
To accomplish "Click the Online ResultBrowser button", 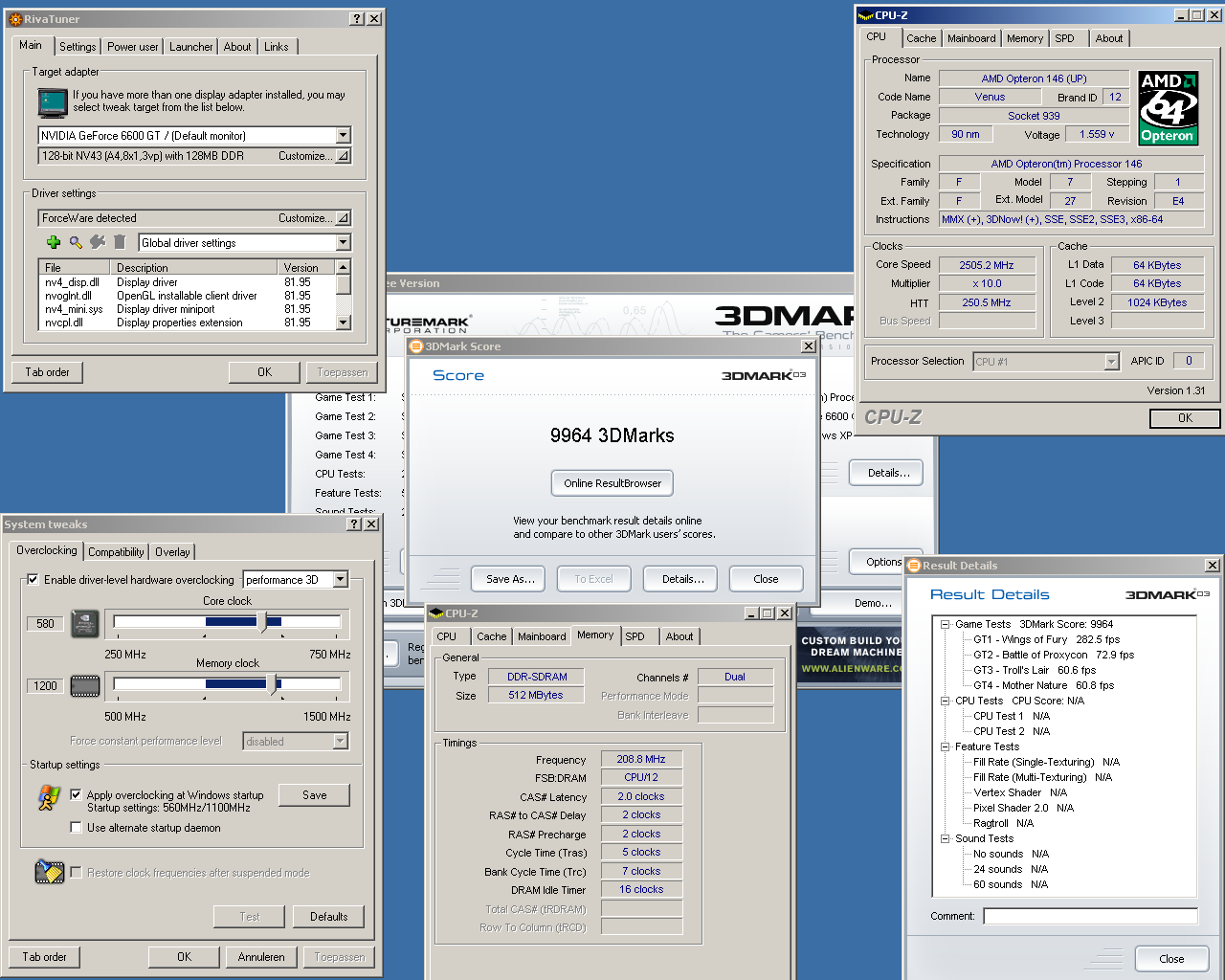I will [x=612, y=483].
